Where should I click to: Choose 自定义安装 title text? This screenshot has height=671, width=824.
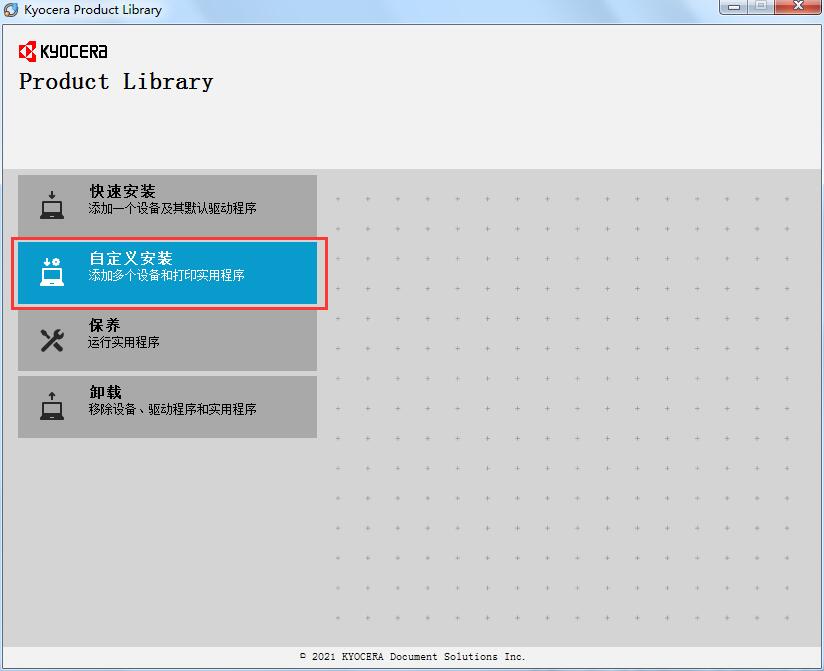click(x=131, y=258)
